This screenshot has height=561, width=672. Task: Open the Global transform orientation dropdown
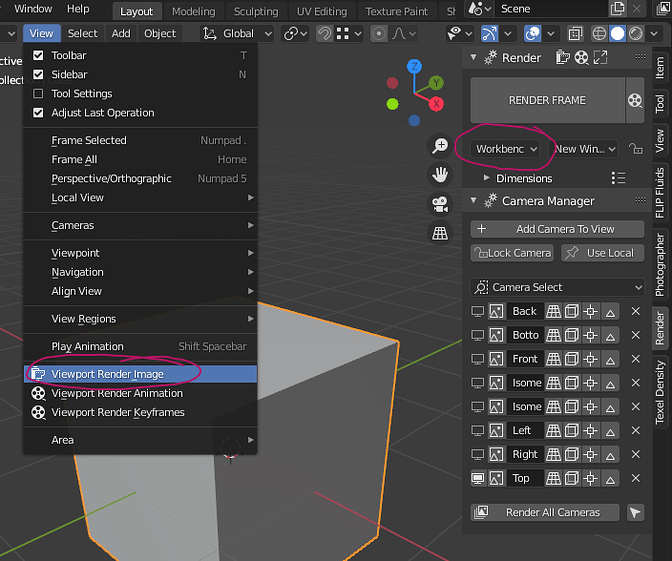[237, 33]
